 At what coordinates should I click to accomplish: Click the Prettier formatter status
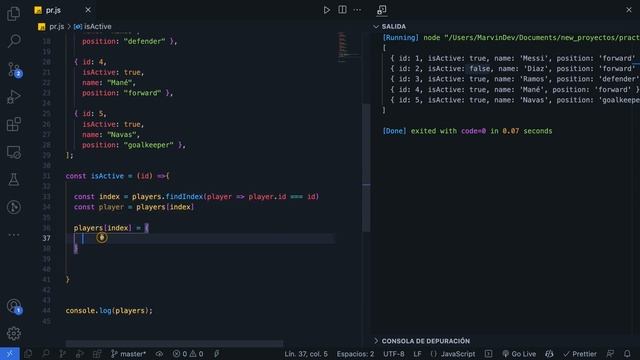(x=580, y=354)
